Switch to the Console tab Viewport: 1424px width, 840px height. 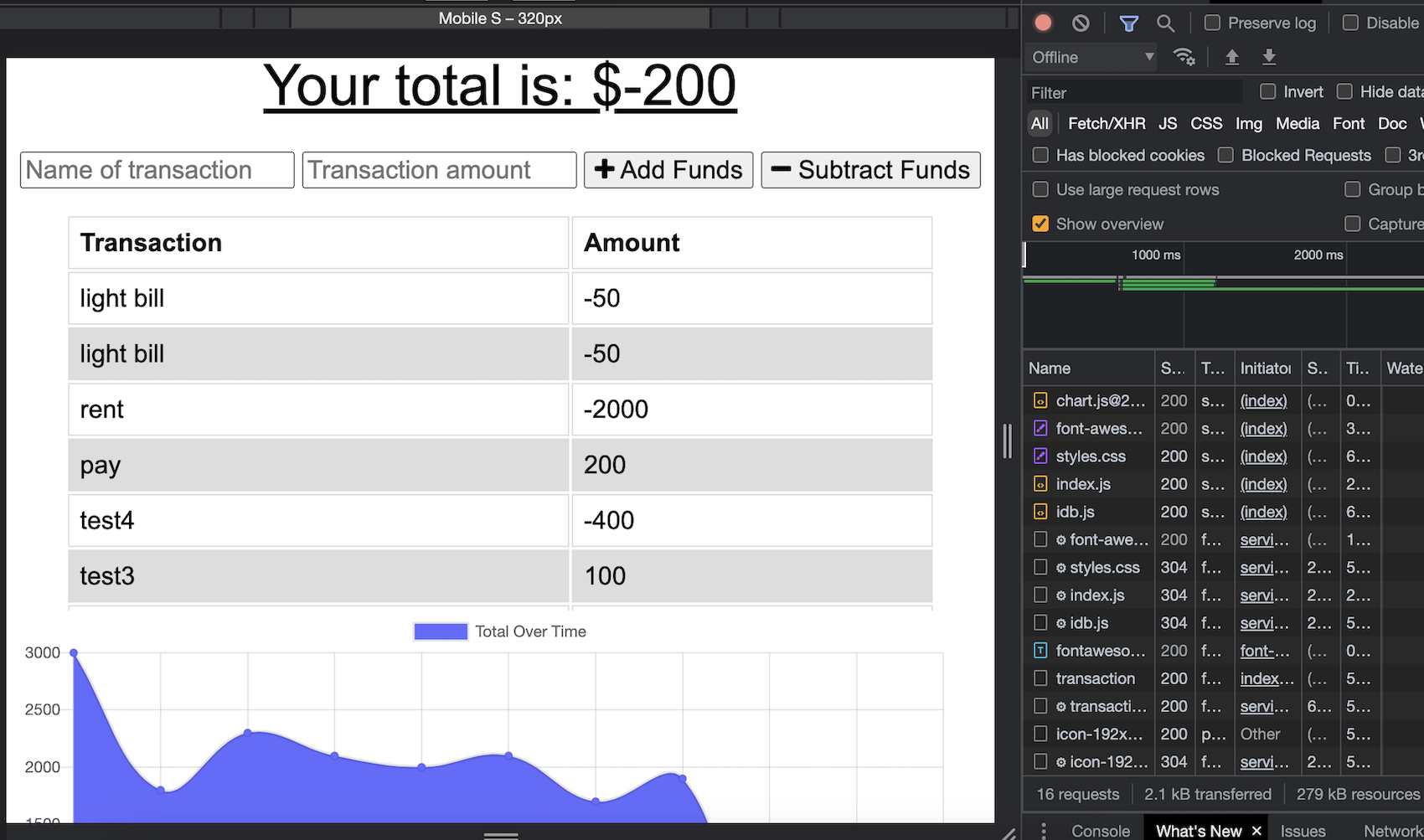click(1099, 830)
